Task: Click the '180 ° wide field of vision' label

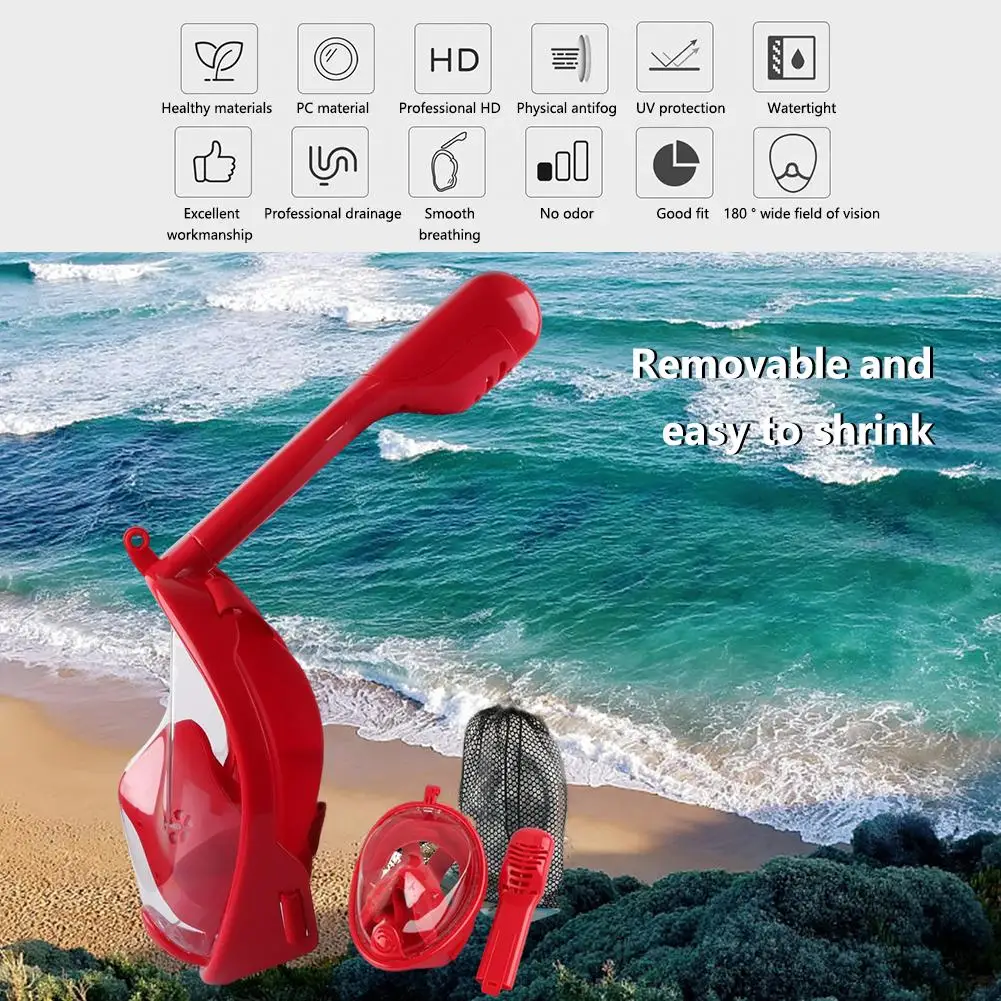Action: pos(802,213)
